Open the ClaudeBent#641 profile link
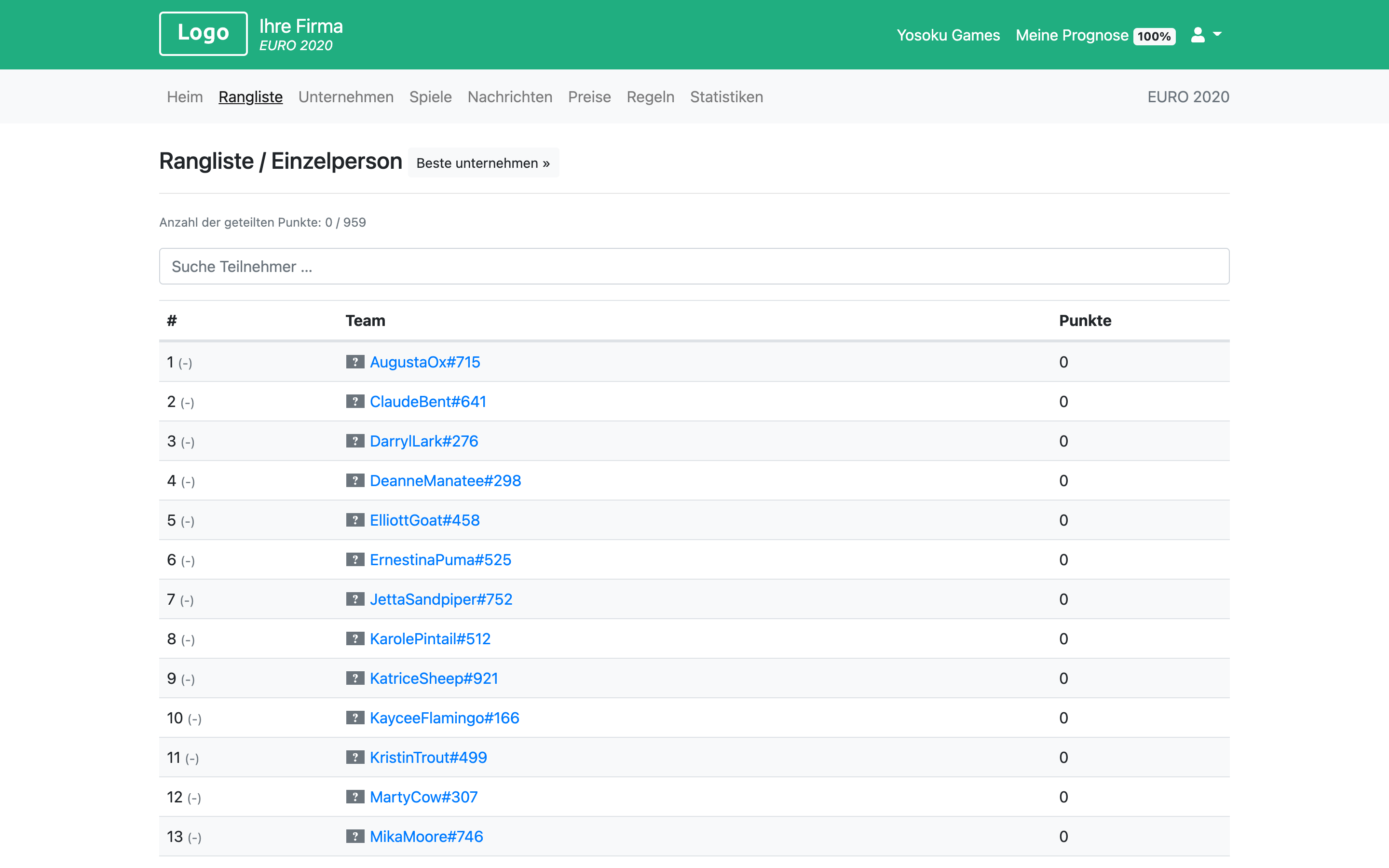 coord(428,401)
